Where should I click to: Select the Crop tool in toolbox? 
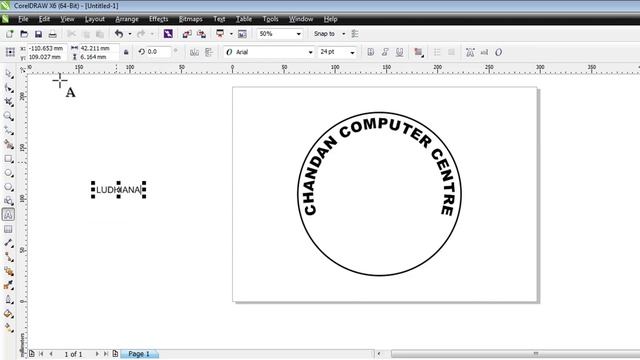click(x=9, y=102)
